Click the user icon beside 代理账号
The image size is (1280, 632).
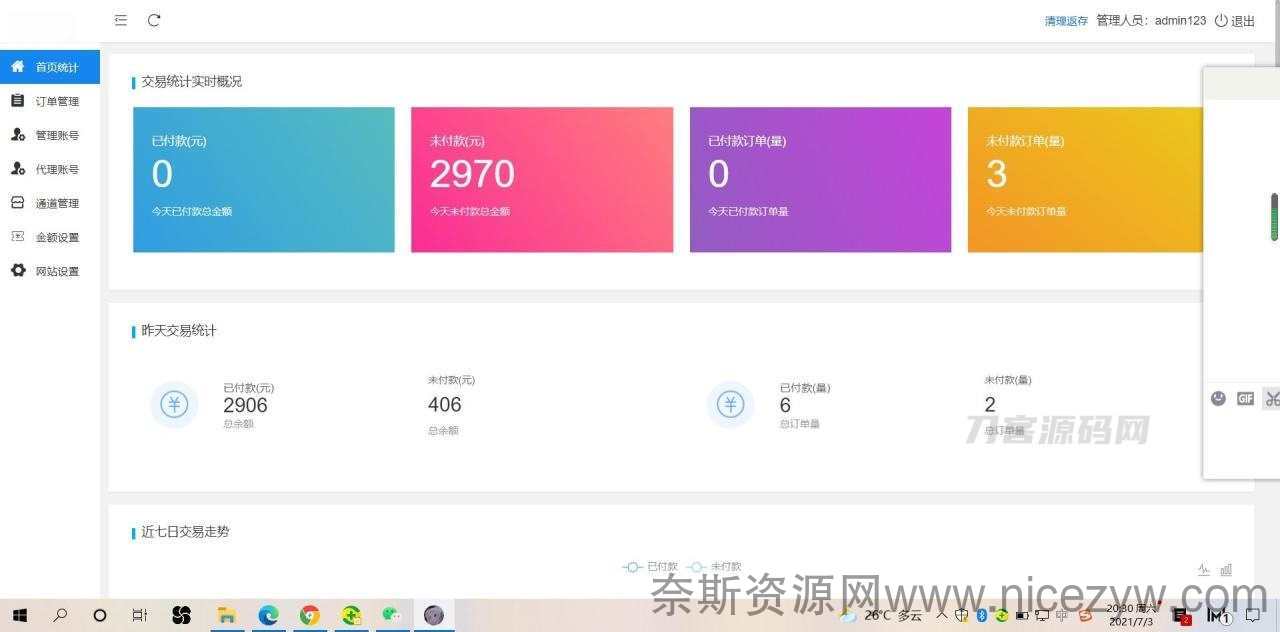tap(17, 169)
